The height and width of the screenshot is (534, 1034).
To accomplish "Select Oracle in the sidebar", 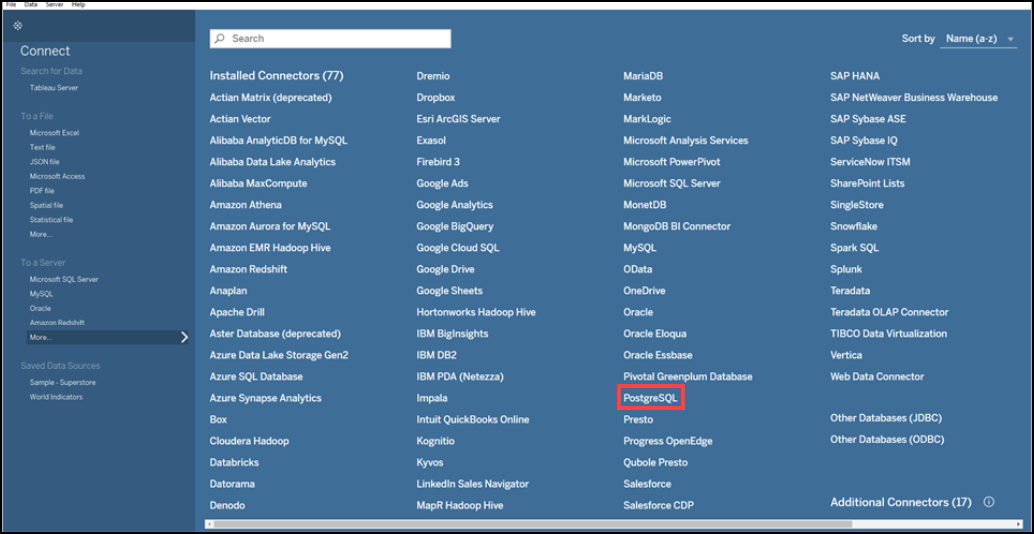I will (x=40, y=309).
